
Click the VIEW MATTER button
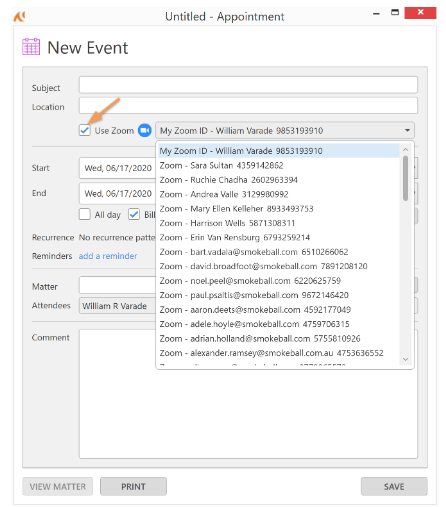coord(58,487)
